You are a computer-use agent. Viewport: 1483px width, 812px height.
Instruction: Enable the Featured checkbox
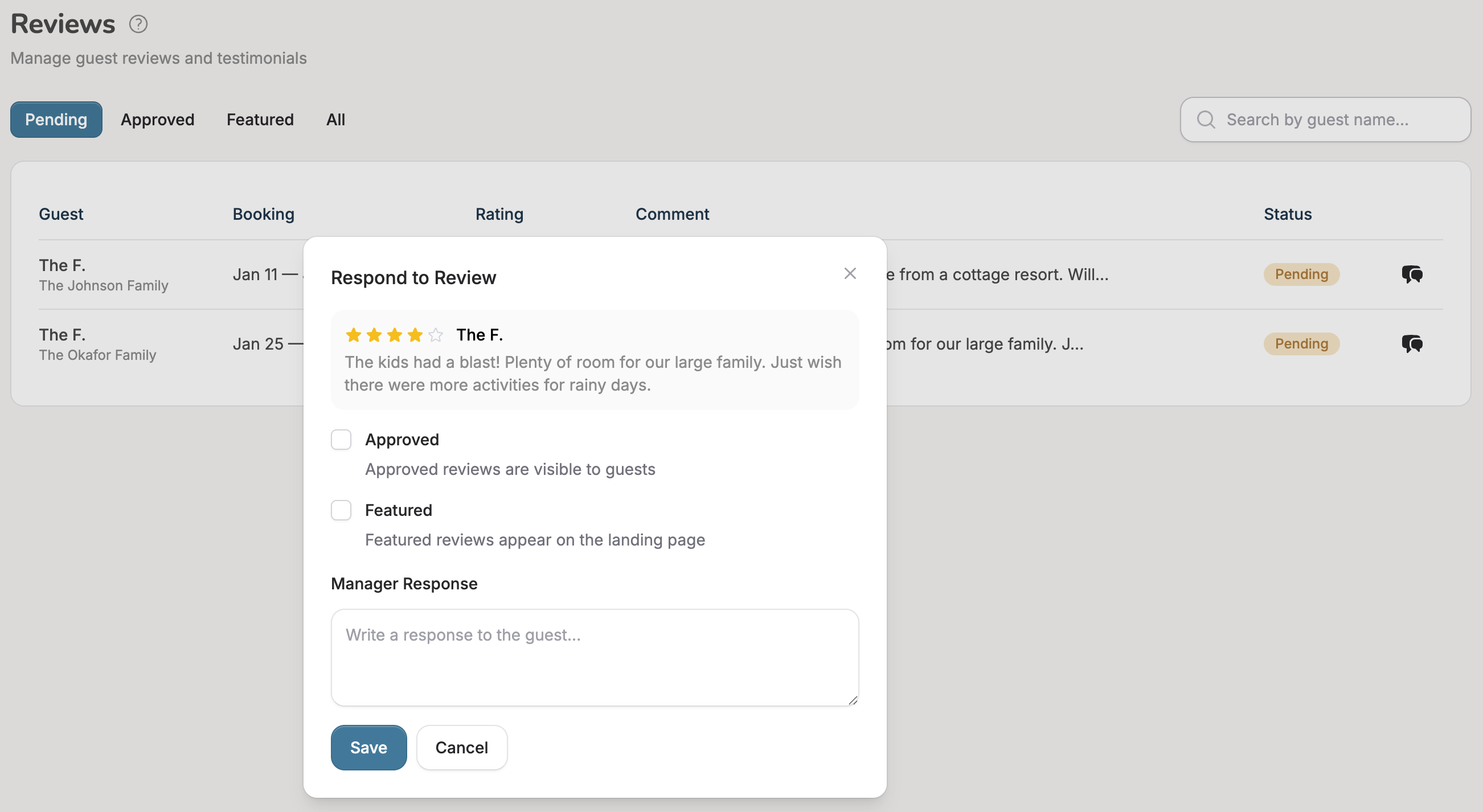pyautogui.click(x=341, y=510)
